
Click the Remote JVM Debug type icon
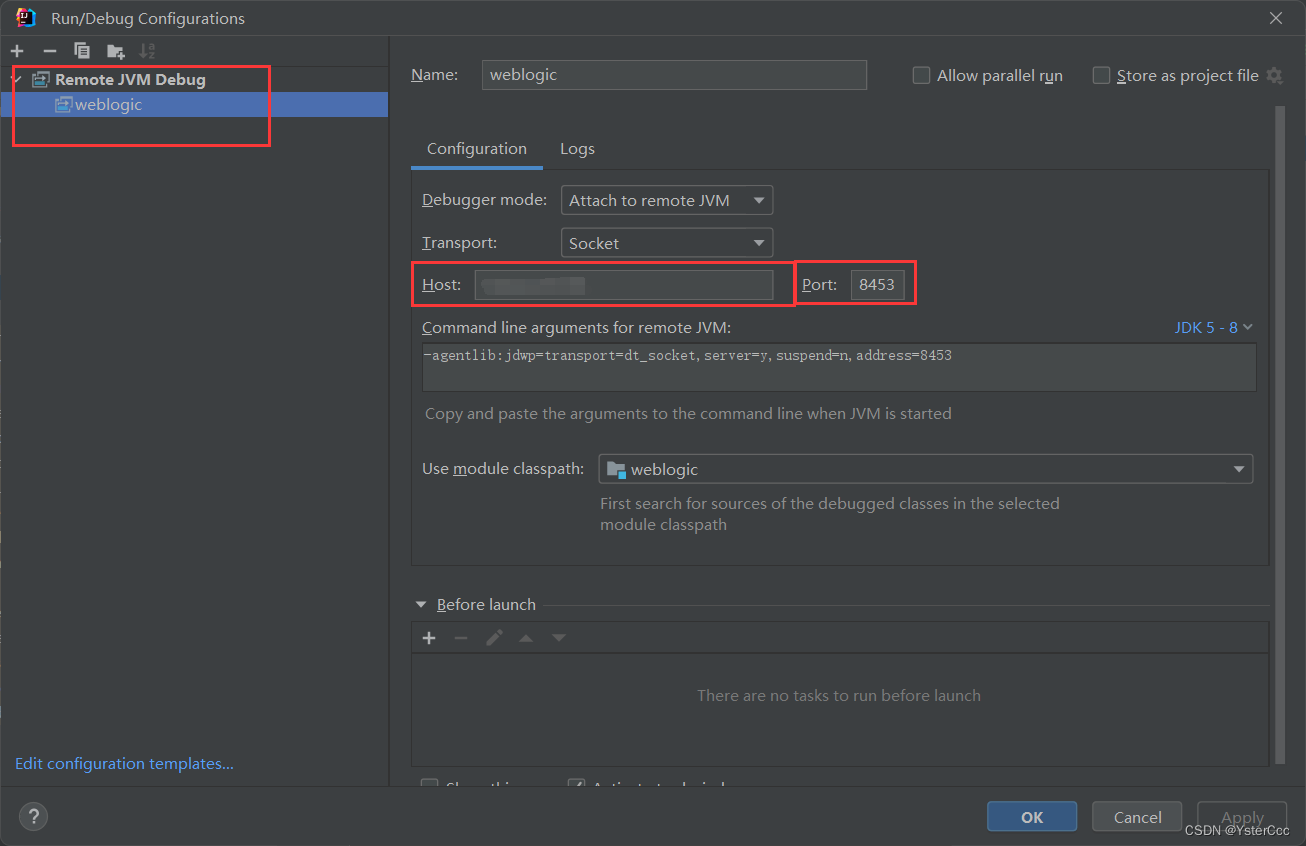pyautogui.click(x=41, y=79)
